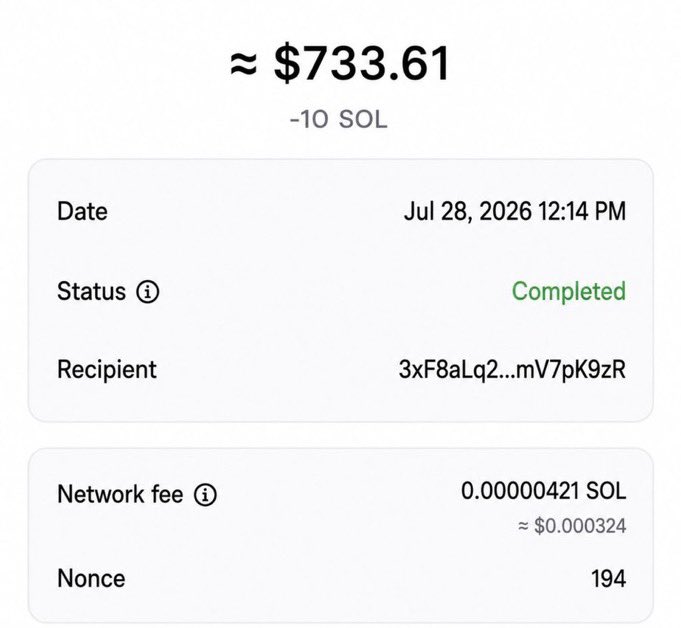Open the Network fee info icon

[x=205, y=495]
